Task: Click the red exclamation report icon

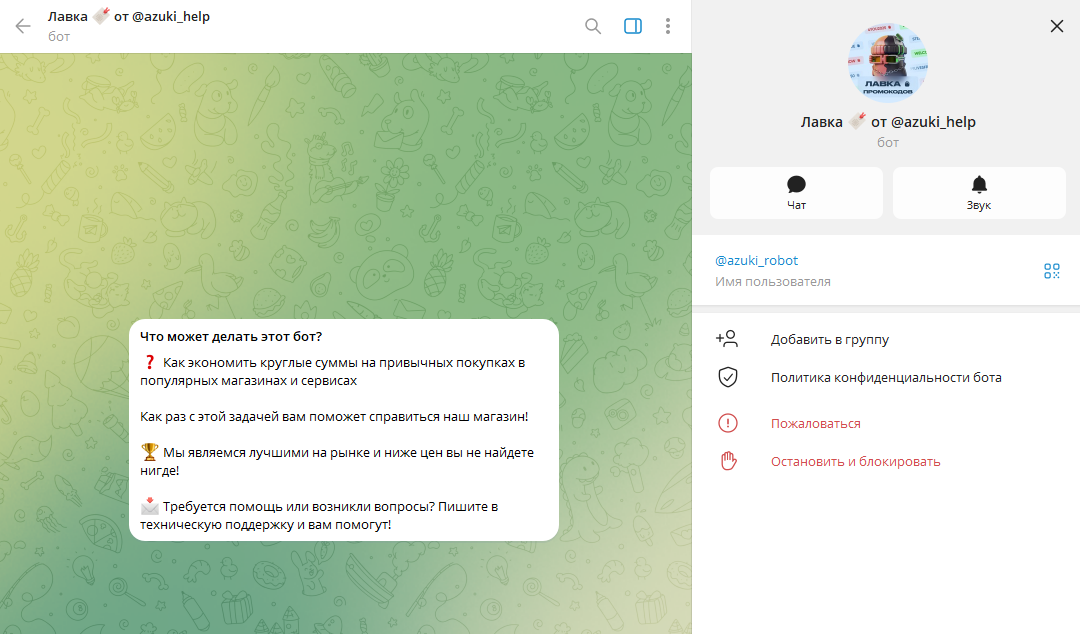Action: pos(728,423)
